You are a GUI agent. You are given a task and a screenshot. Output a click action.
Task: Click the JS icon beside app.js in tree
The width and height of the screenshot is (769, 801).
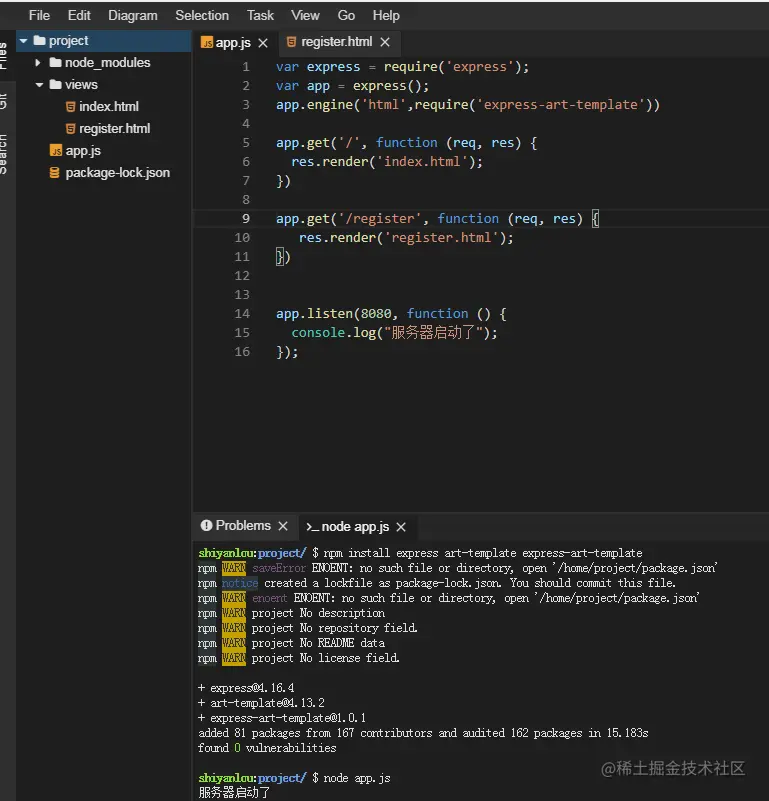point(56,150)
